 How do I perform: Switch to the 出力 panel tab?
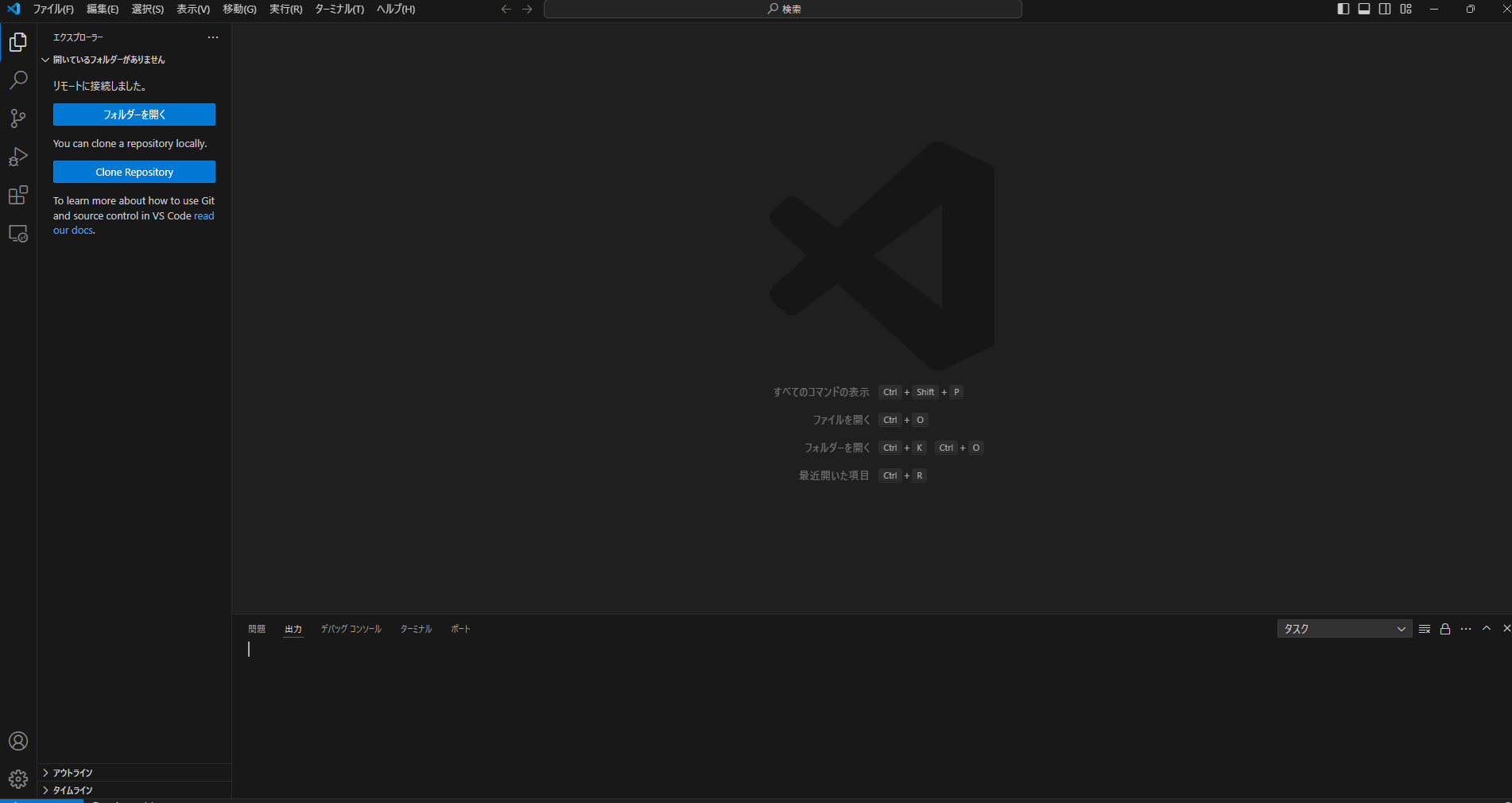coord(293,629)
